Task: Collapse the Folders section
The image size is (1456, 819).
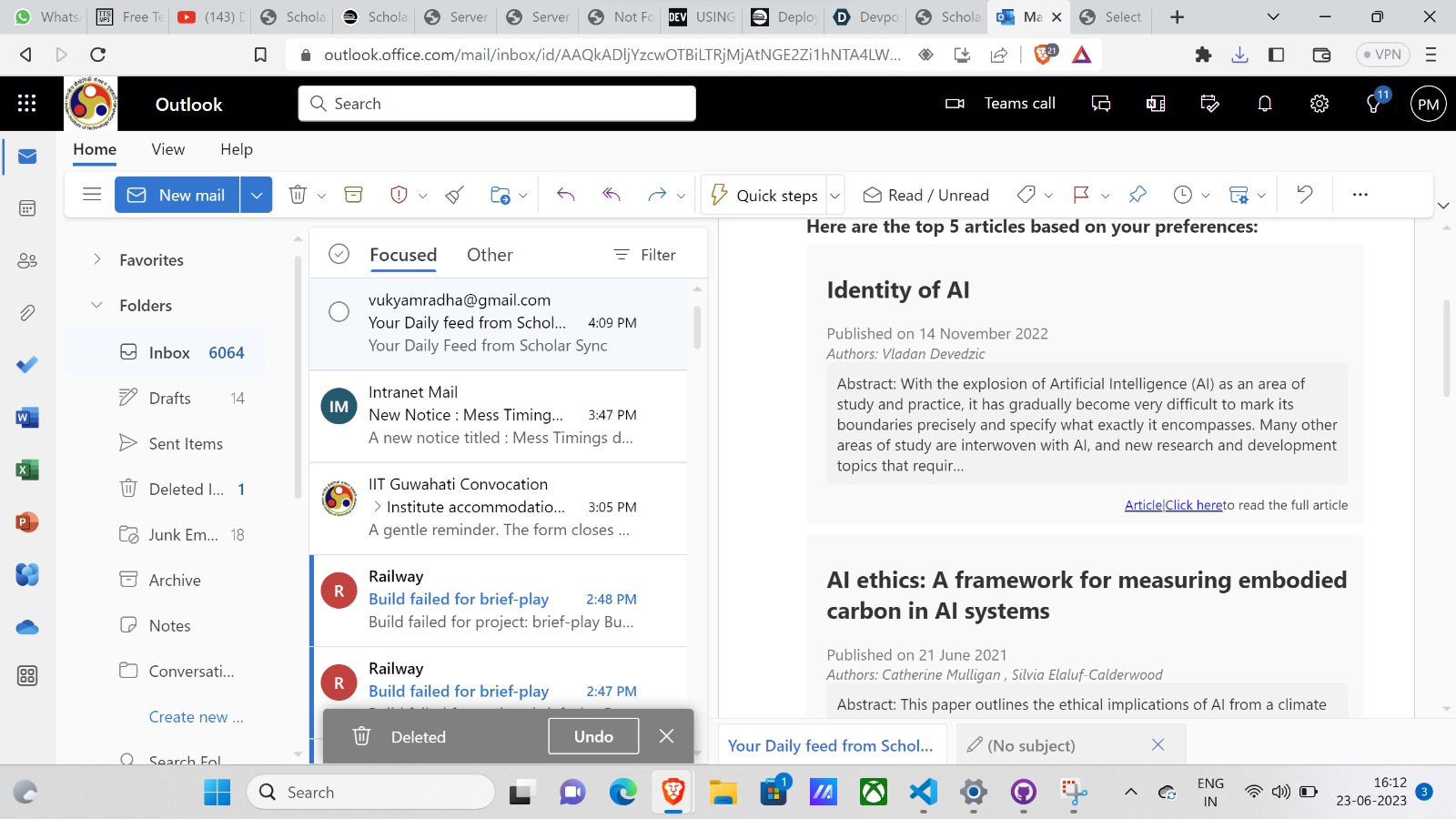Action: (97, 305)
